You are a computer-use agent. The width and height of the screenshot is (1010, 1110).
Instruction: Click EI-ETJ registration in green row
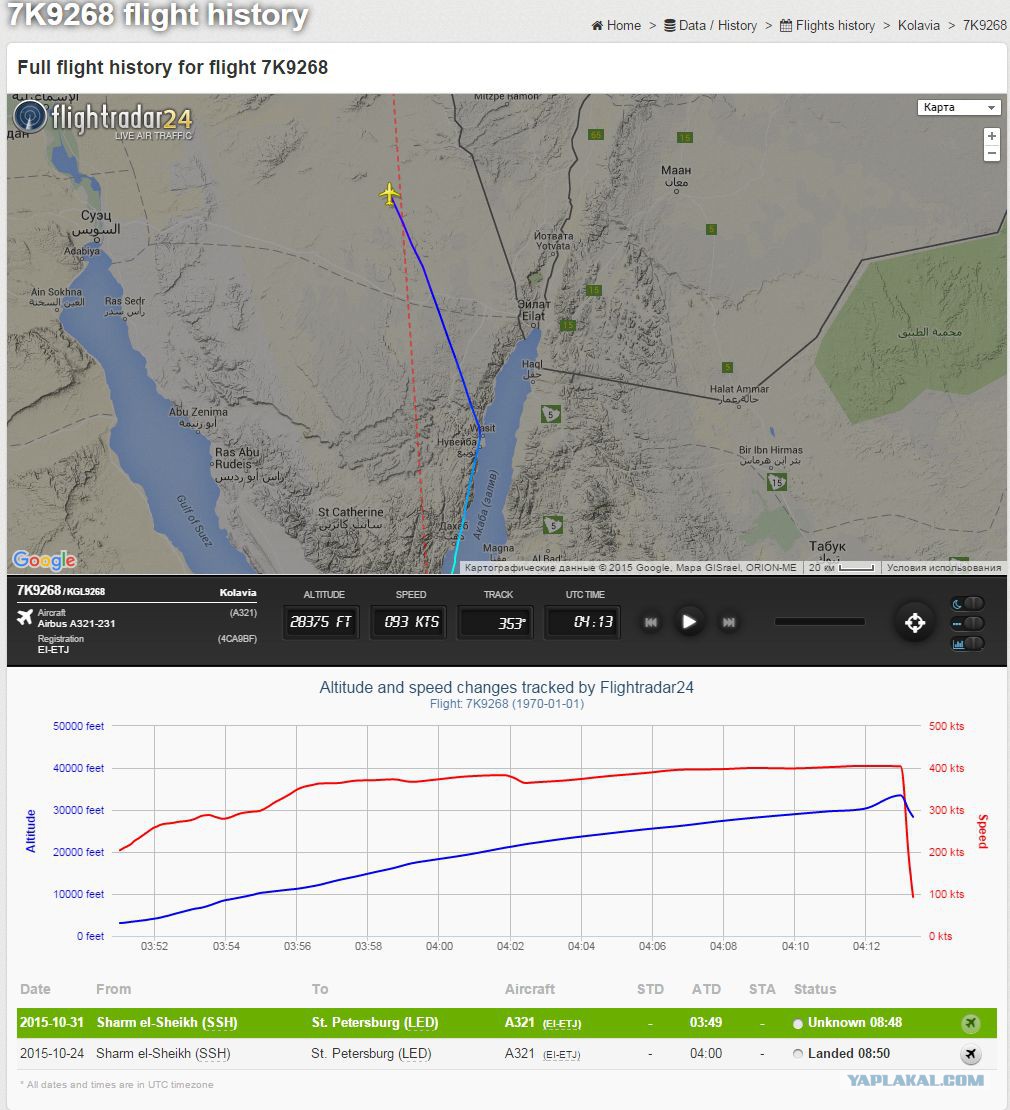tap(562, 1024)
